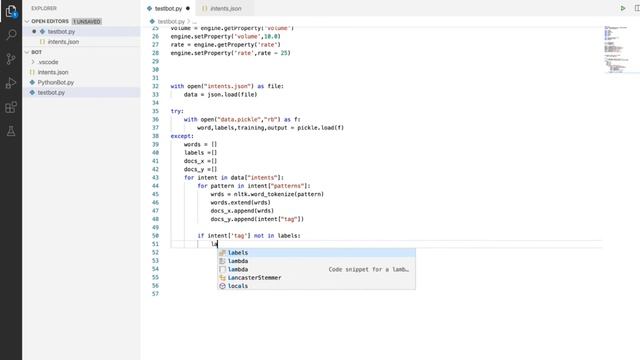This screenshot has height=360, width=640.
Task: Click Python icon of testbot.py in Open Editors
Action: point(42,31)
